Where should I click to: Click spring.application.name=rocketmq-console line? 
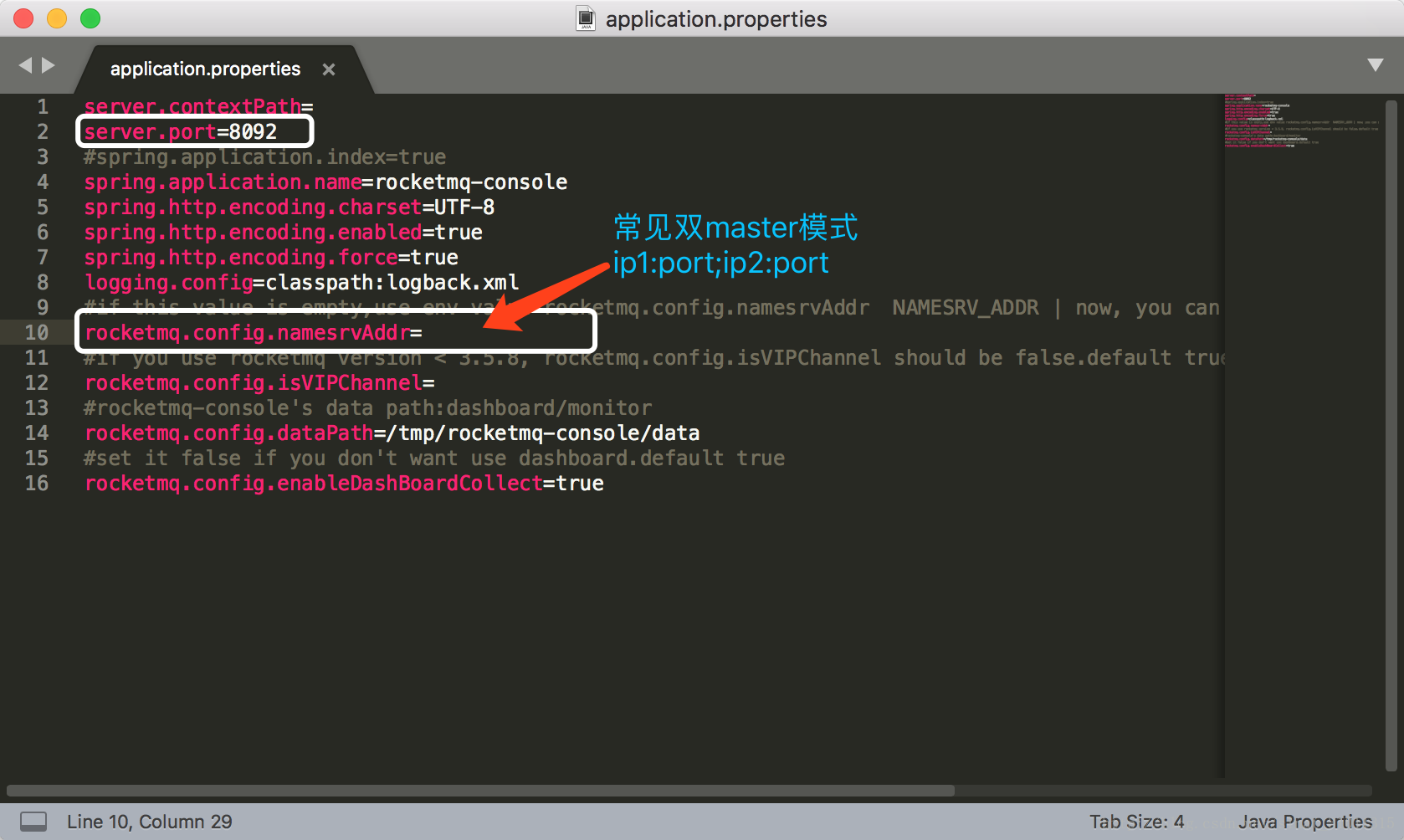click(326, 182)
